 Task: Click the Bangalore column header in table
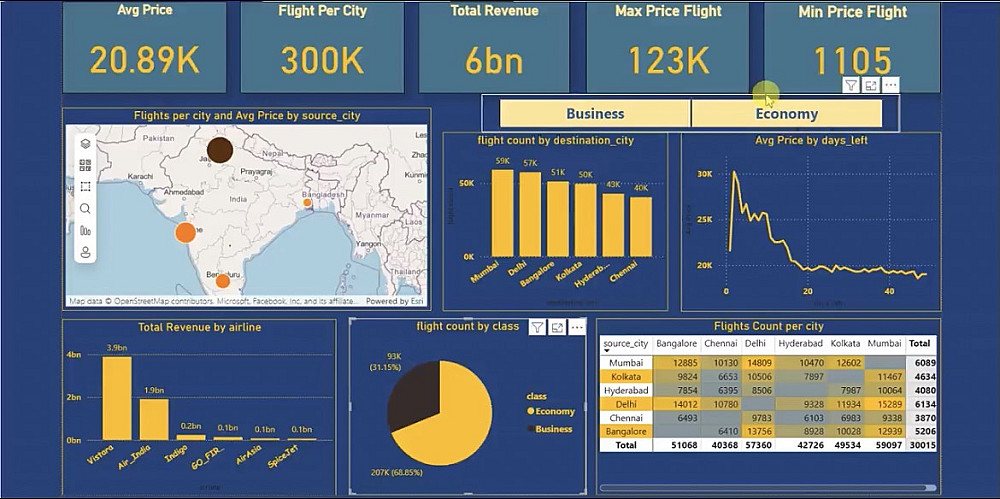[x=676, y=343]
